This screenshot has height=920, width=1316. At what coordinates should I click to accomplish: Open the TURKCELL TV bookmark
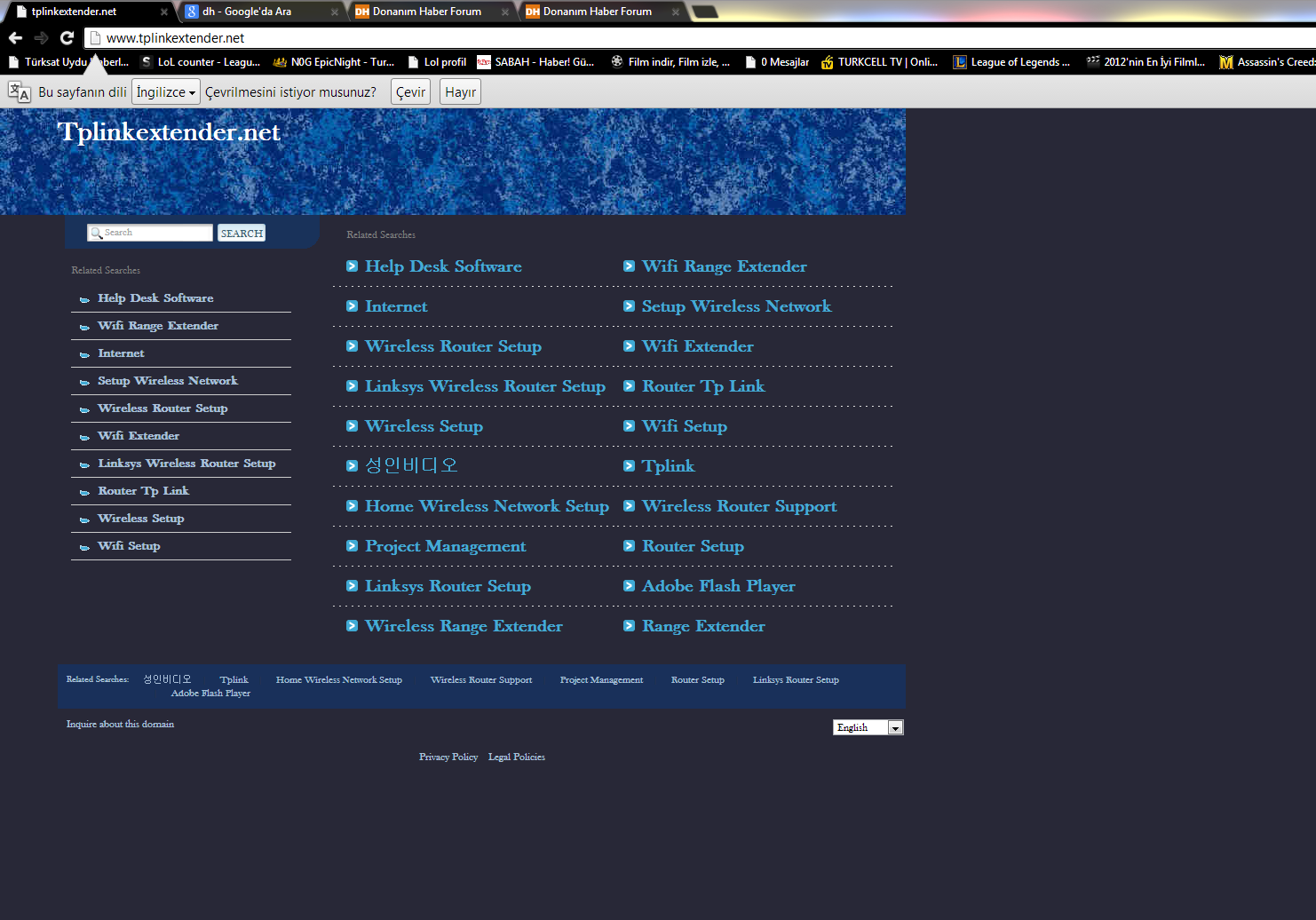click(x=879, y=62)
